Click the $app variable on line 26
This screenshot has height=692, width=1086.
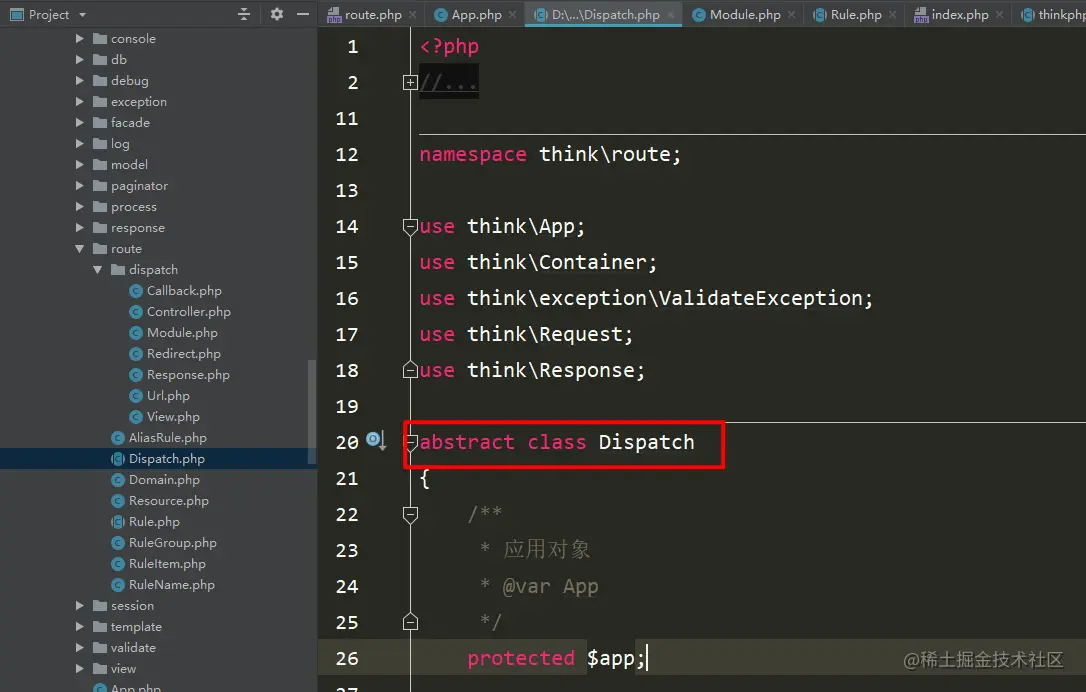610,658
